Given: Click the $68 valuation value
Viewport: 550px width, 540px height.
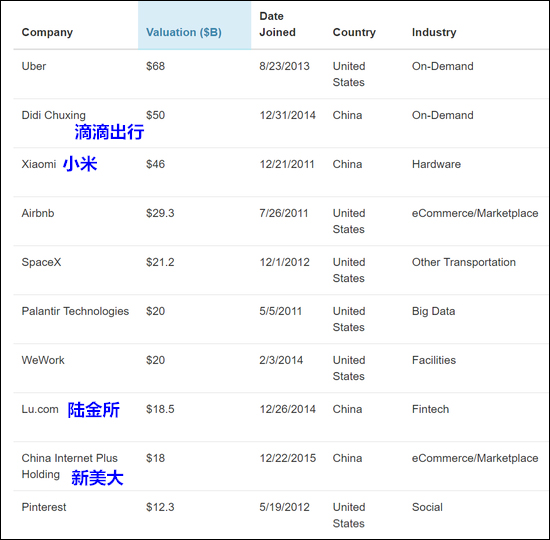Looking at the screenshot, I should 155,66.
